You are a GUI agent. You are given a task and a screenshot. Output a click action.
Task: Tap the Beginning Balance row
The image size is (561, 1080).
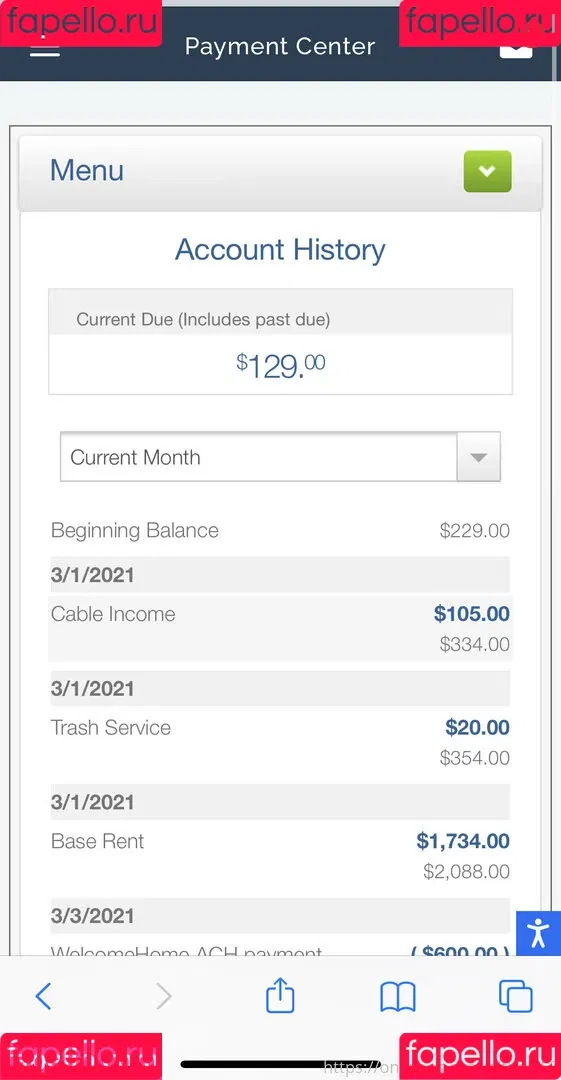pyautogui.click(x=280, y=530)
